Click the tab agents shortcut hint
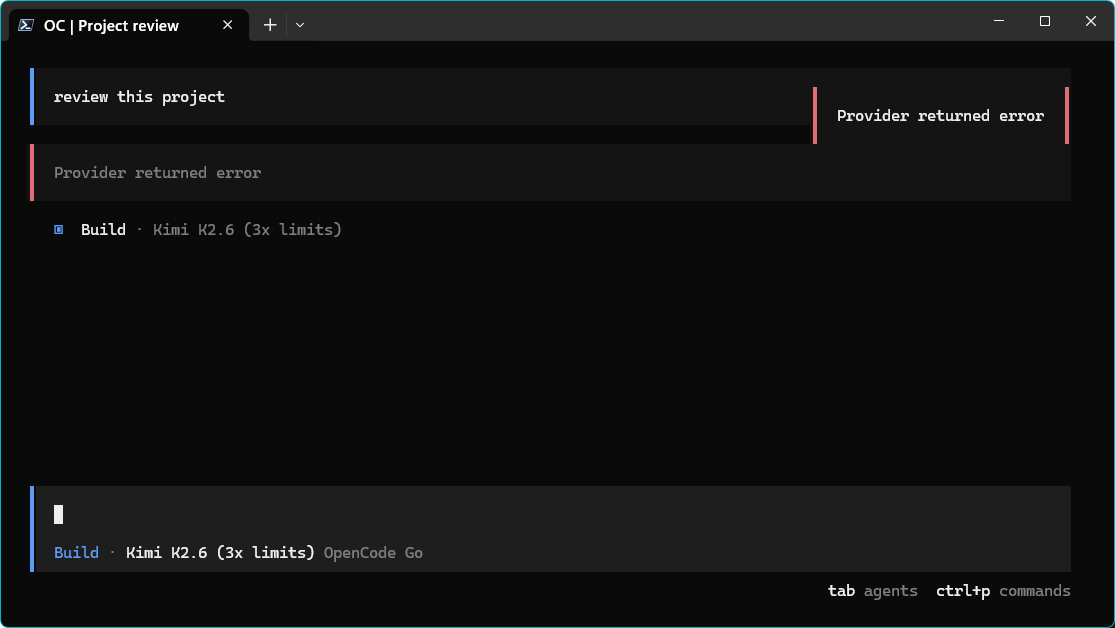 point(873,591)
